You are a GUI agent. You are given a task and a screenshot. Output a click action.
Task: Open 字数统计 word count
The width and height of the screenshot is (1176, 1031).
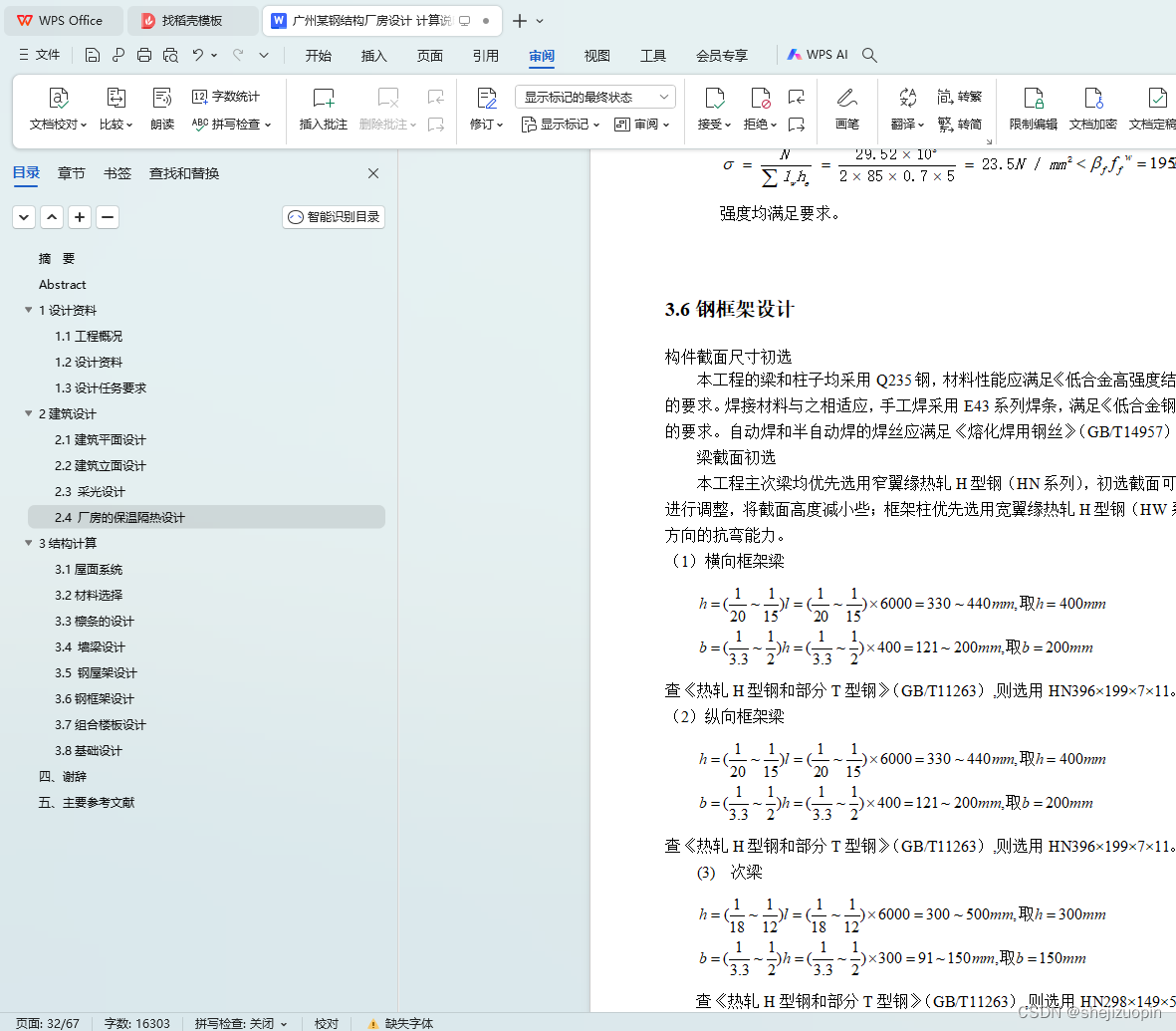(226, 96)
